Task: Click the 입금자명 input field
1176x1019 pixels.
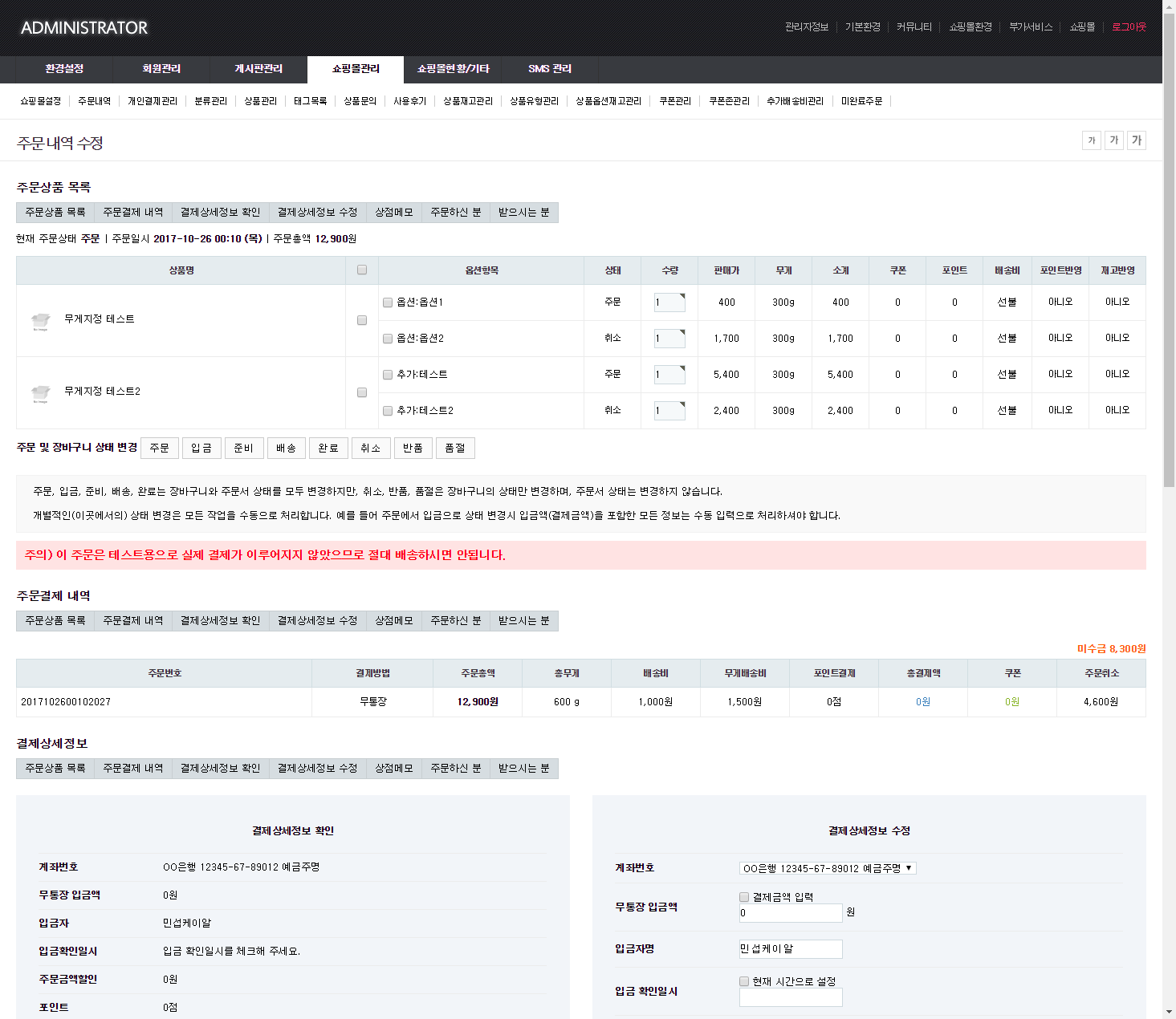Action: [x=790, y=949]
